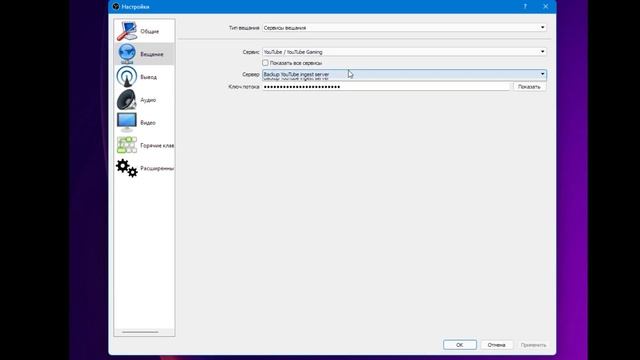Select the Вещание tab label
Image resolution: width=640 pixels, height=360 pixels.
[152, 54]
